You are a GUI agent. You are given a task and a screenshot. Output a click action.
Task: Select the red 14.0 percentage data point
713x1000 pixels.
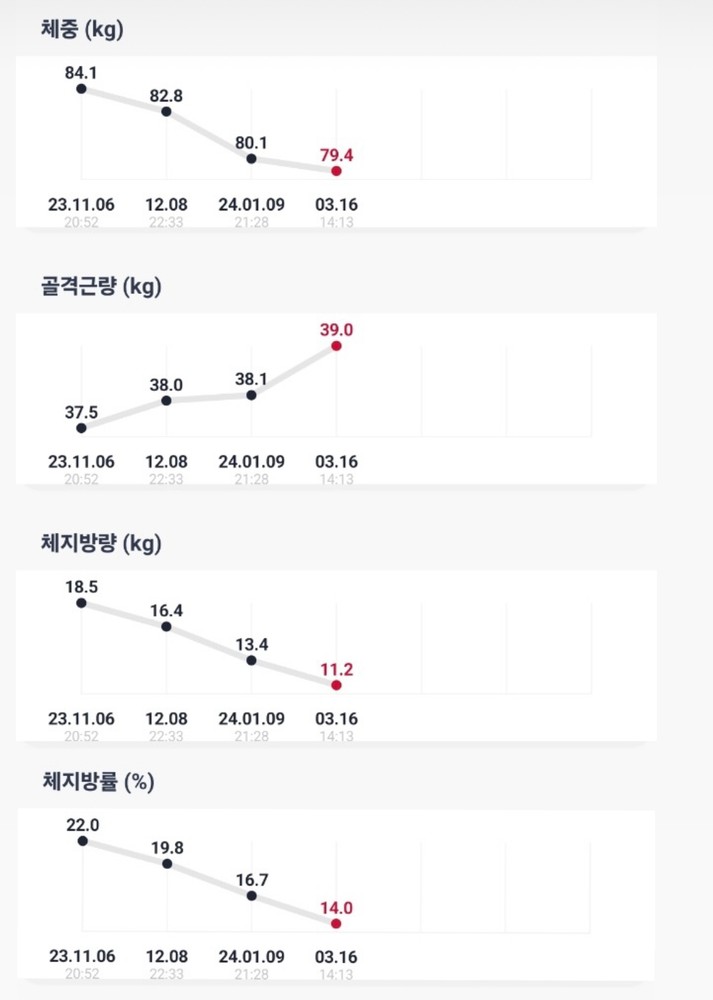(336, 924)
